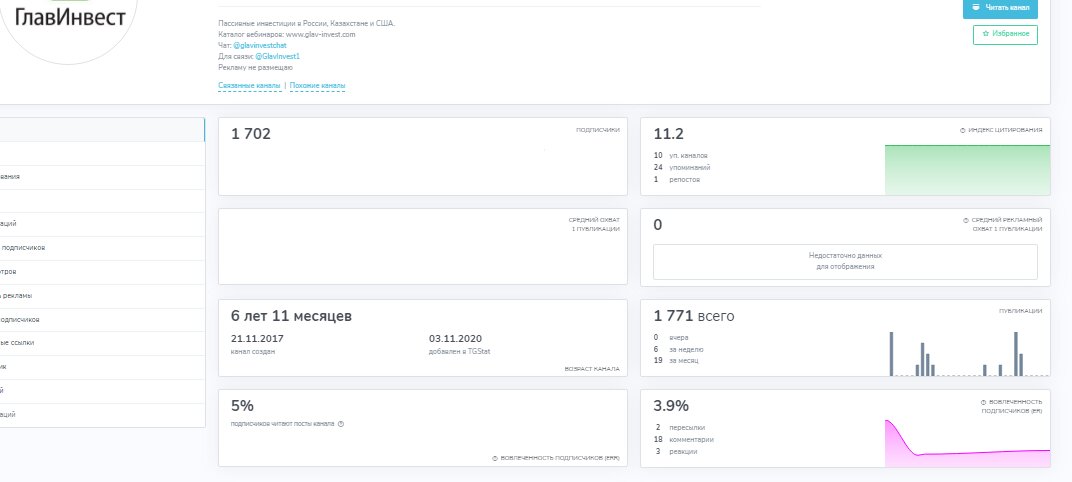Image resolution: width=1072 pixels, height=482 pixels.
Task: Click the publications bar chart
Action: click(x=969, y=353)
